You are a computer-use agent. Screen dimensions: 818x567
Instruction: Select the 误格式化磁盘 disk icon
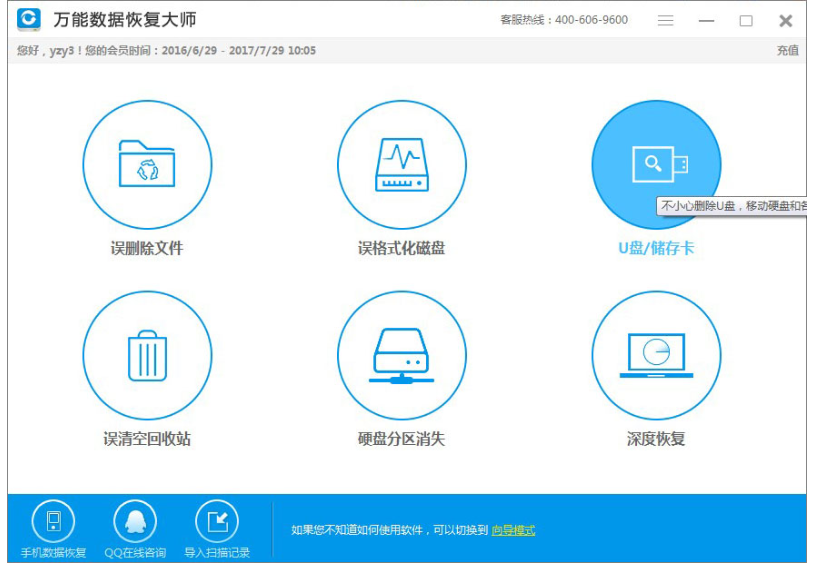pos(401,164)
